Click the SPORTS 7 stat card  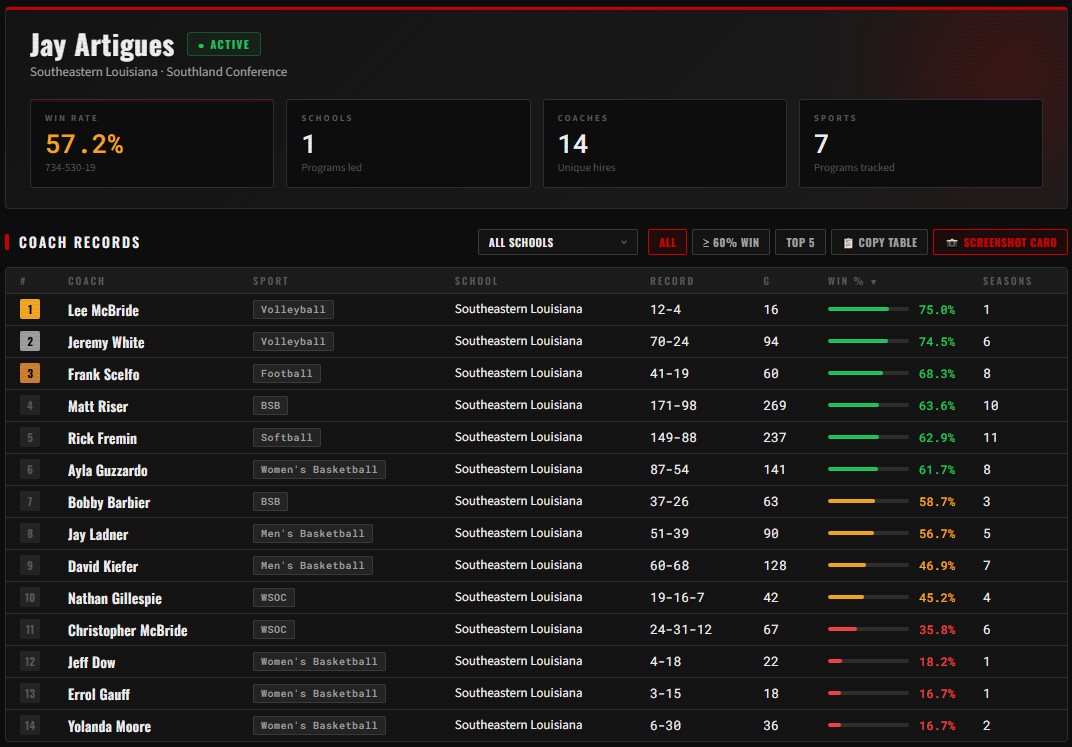(920, 144)
